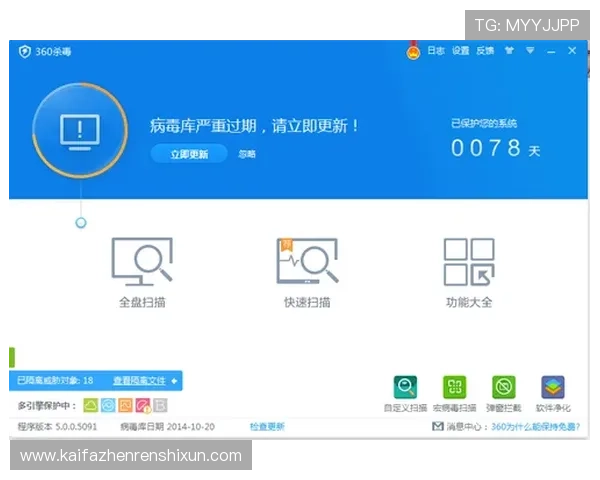Close the 360杀毒 window
Viewport: 600px width, 480px height.
(x=572, y=51)
